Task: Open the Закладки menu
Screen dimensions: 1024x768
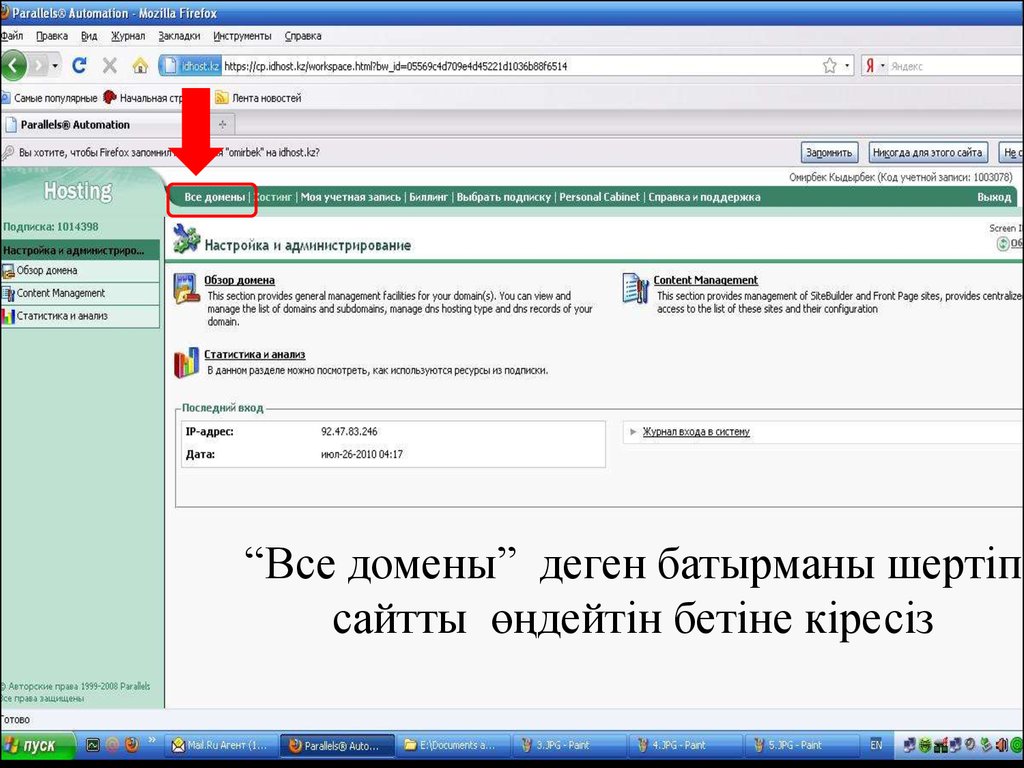Action: click(x=179, y=36)
